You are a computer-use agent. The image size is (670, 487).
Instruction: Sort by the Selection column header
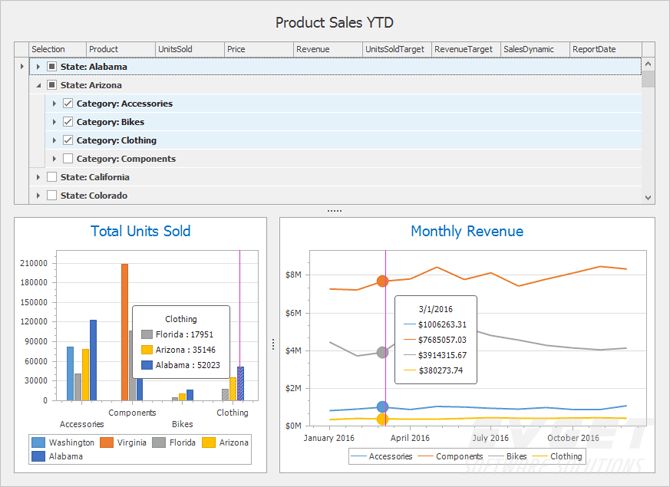pos(57,49)
